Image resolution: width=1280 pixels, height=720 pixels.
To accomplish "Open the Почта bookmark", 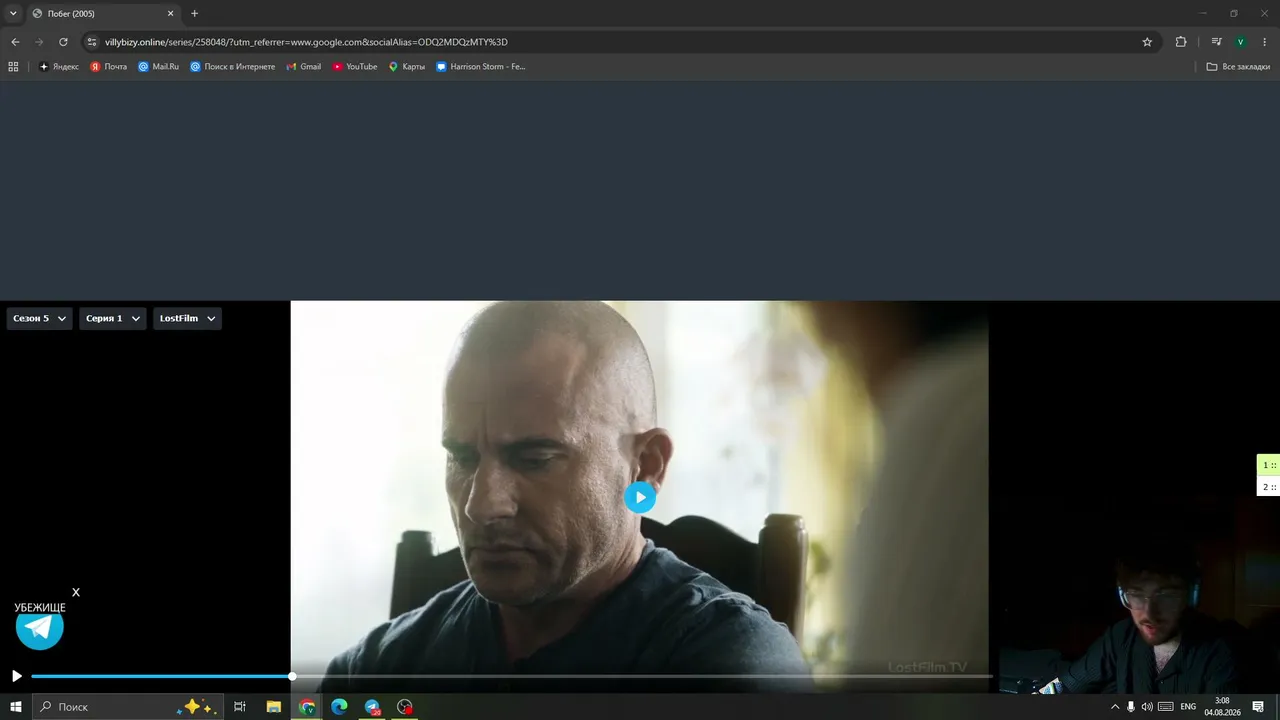I will click(109, 67).
